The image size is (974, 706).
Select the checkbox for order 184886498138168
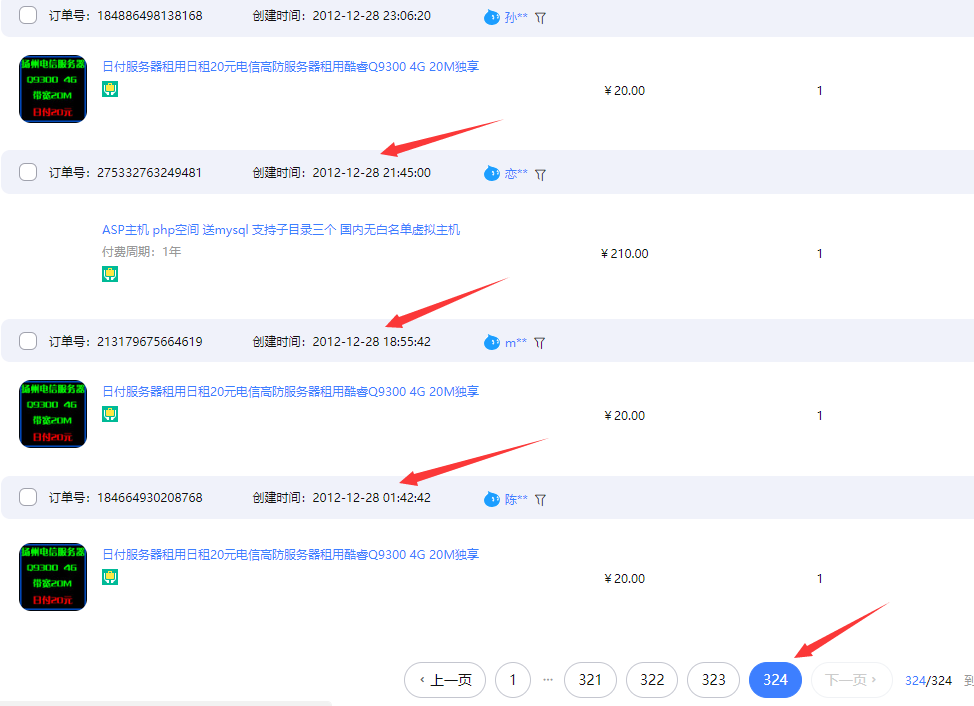[x=28, y=15]
